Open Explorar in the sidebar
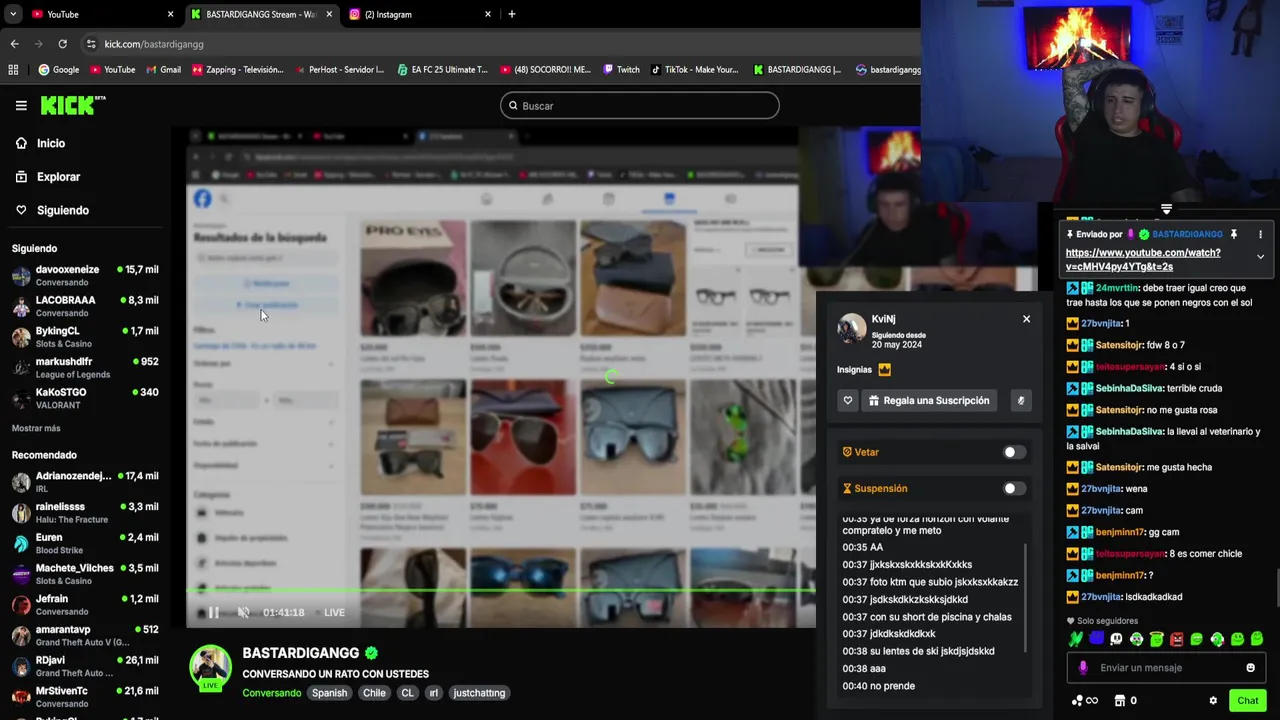The height and width of the screenshot is (720, 1280). point(47,177)
